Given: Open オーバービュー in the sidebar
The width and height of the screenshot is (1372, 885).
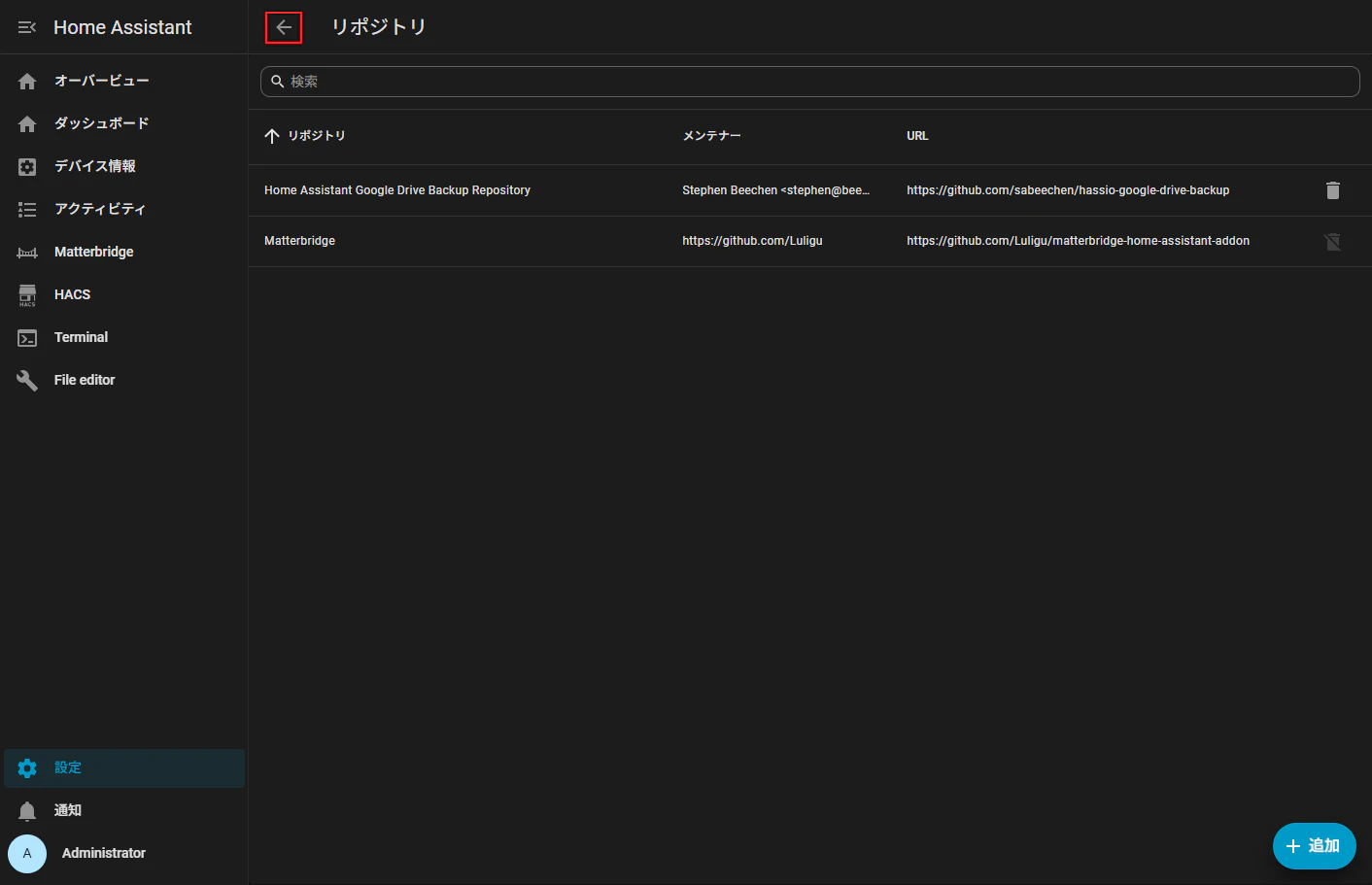Looking at the screenshot, I should 124,82.
